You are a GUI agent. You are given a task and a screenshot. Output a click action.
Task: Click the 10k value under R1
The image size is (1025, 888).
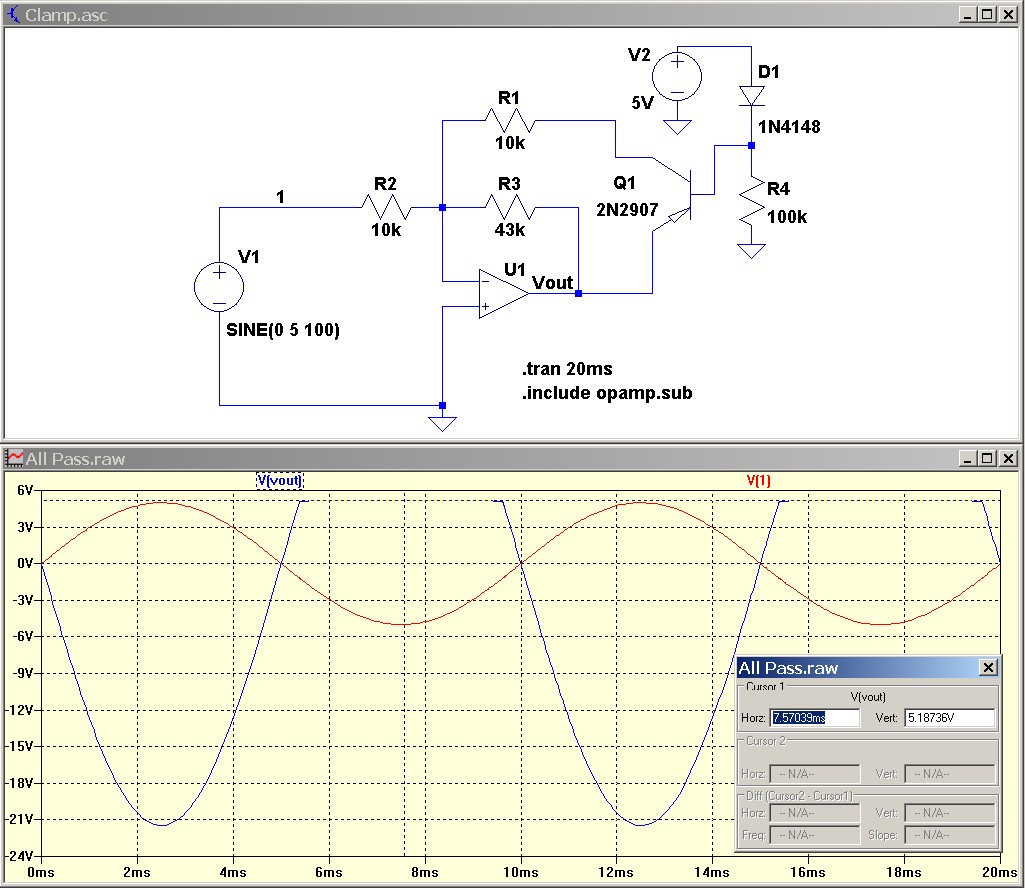[x=510, y=143]
